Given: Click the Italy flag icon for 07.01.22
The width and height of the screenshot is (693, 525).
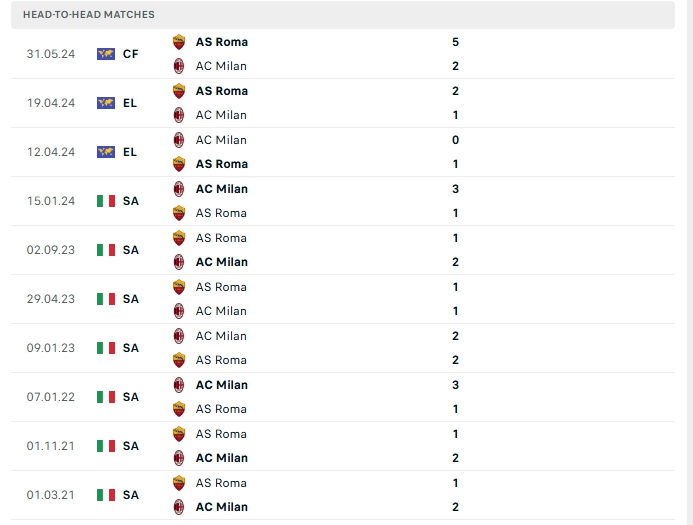Looking at the screenshot, I should [x=106, y=397].
